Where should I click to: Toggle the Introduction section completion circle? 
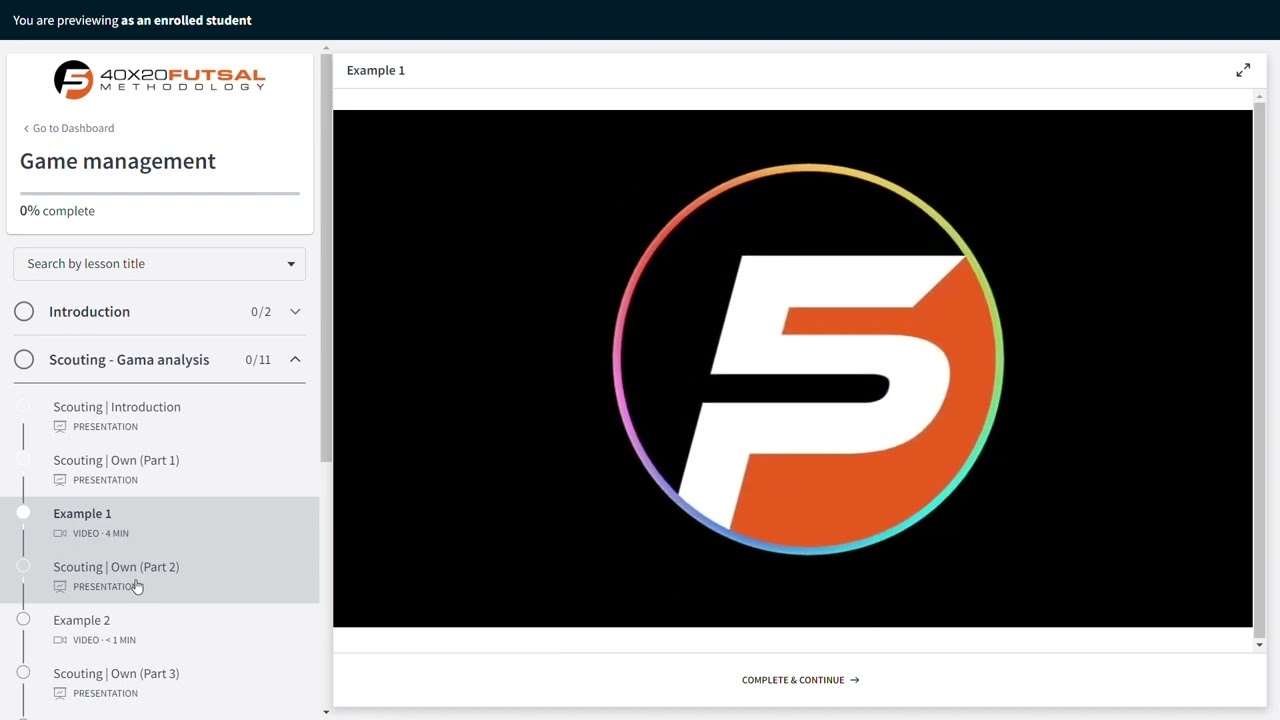coord(24,312)
